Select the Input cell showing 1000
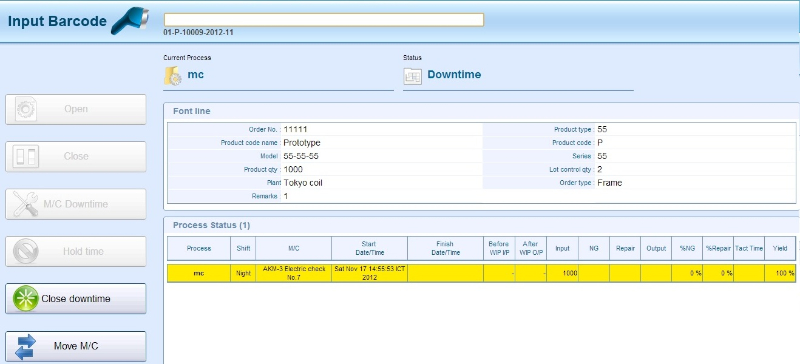Image resolution: width=800 pixels, height=364 pixels. coord(562,273)
